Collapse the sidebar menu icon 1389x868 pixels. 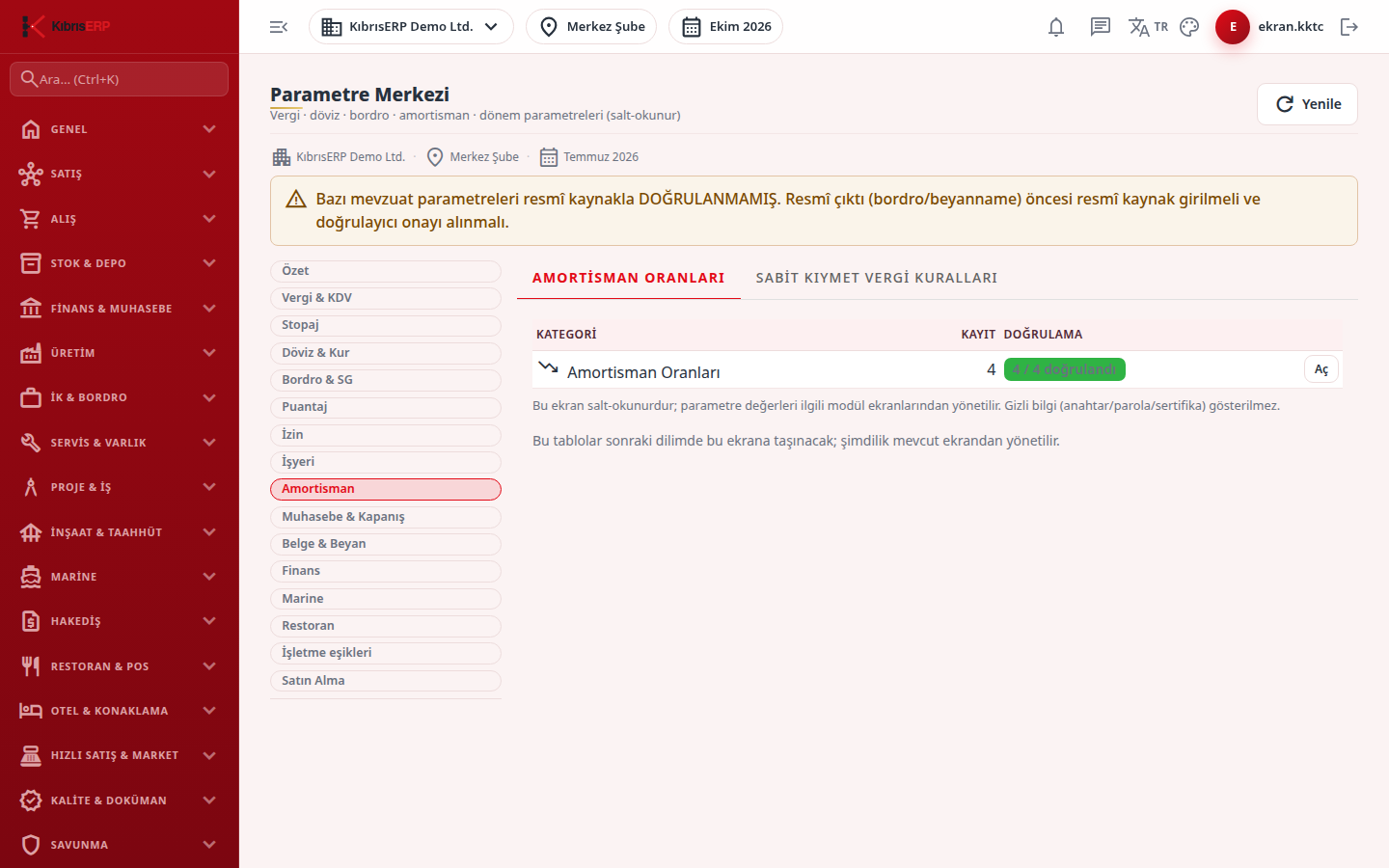[279, 27]
